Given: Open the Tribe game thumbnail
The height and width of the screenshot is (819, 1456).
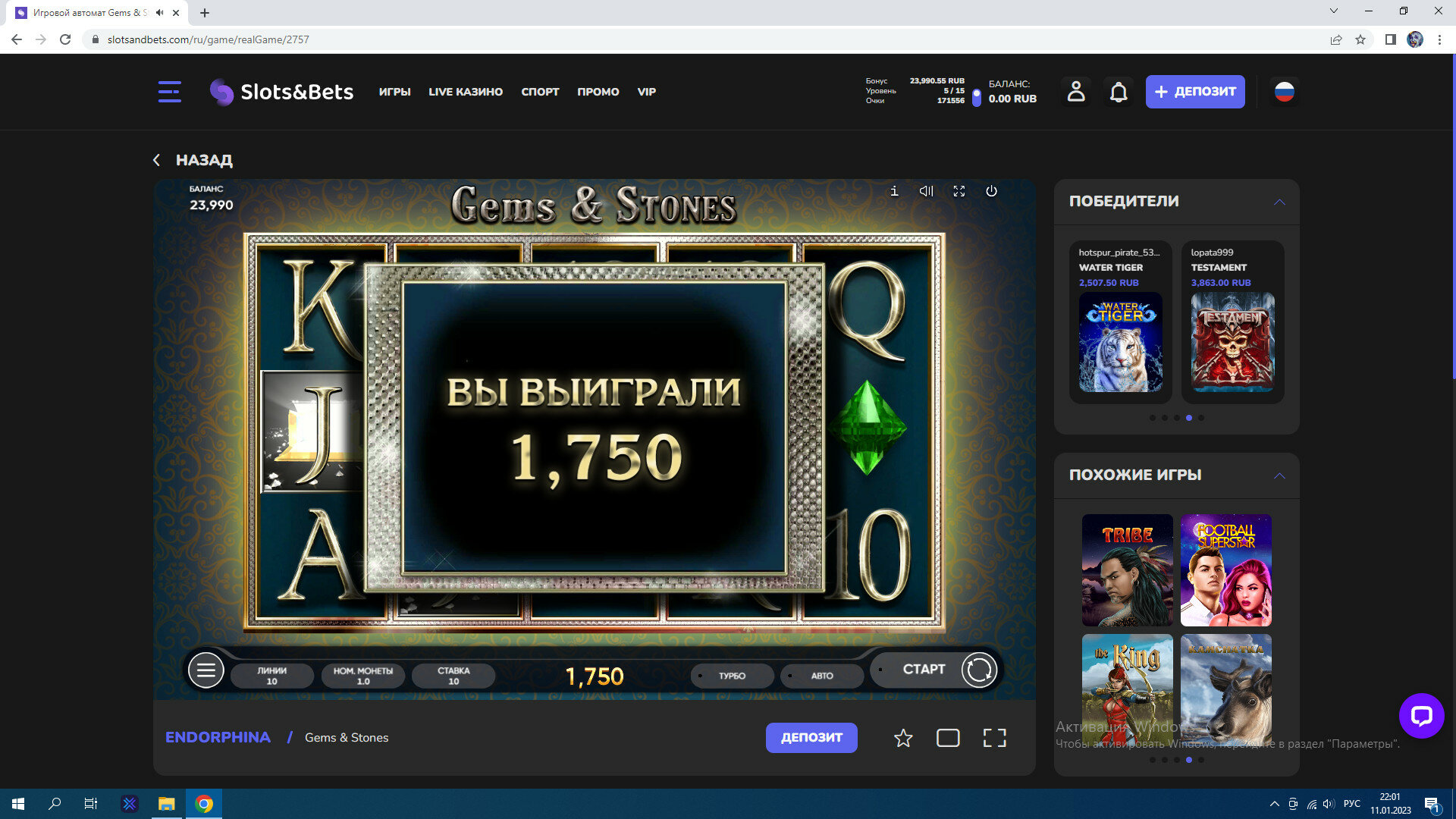Looking at the screenshot, I should pyautogui.click(x=1127, y=570).
